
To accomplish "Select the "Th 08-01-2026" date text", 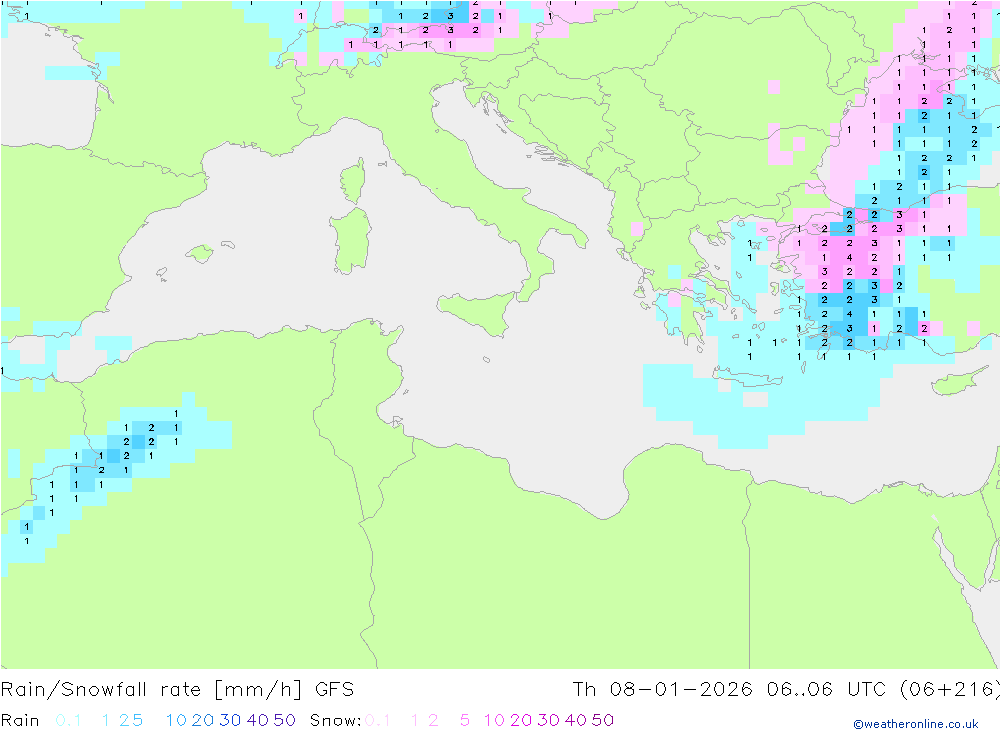I will point(663,690).
